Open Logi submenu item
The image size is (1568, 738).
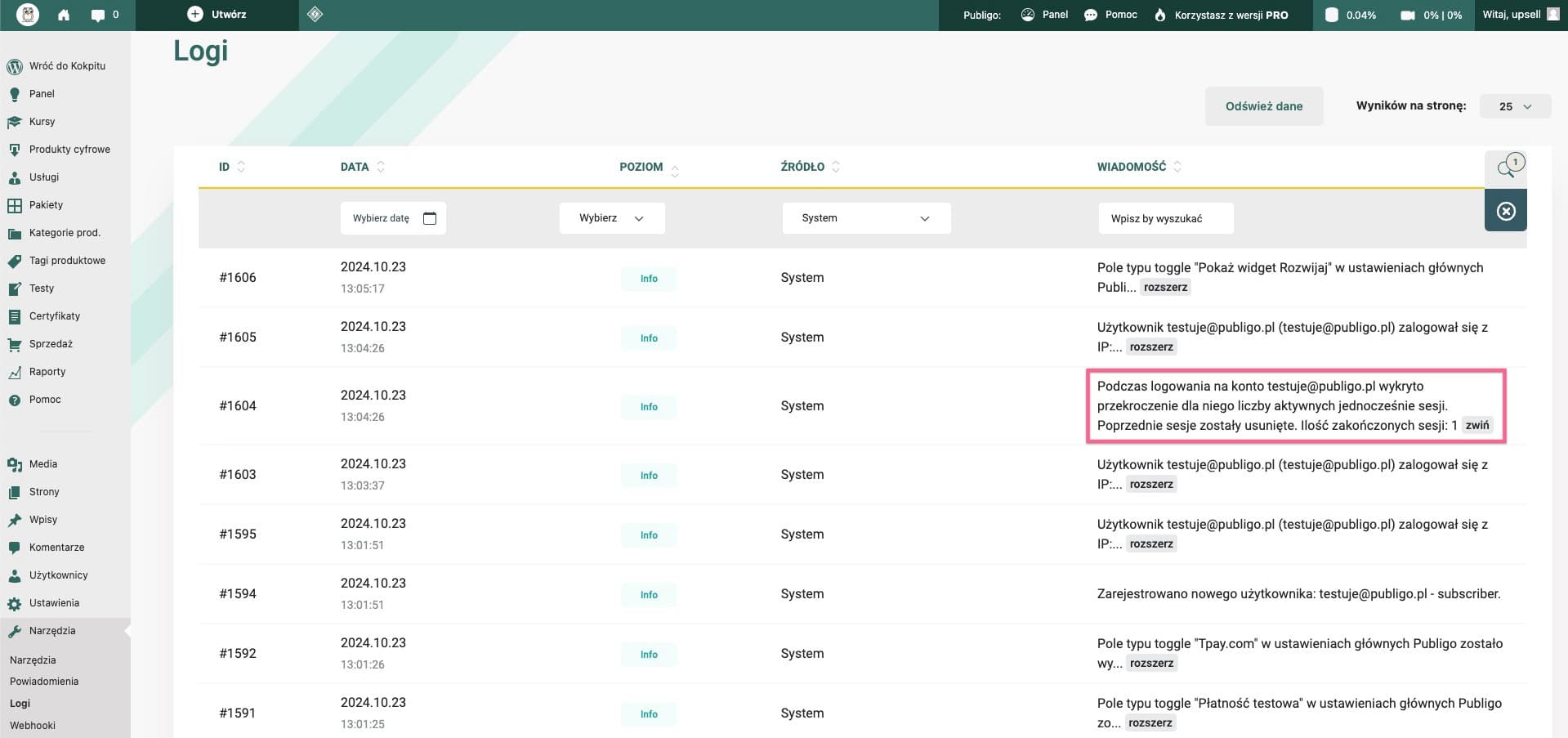[x=20, y=704]
